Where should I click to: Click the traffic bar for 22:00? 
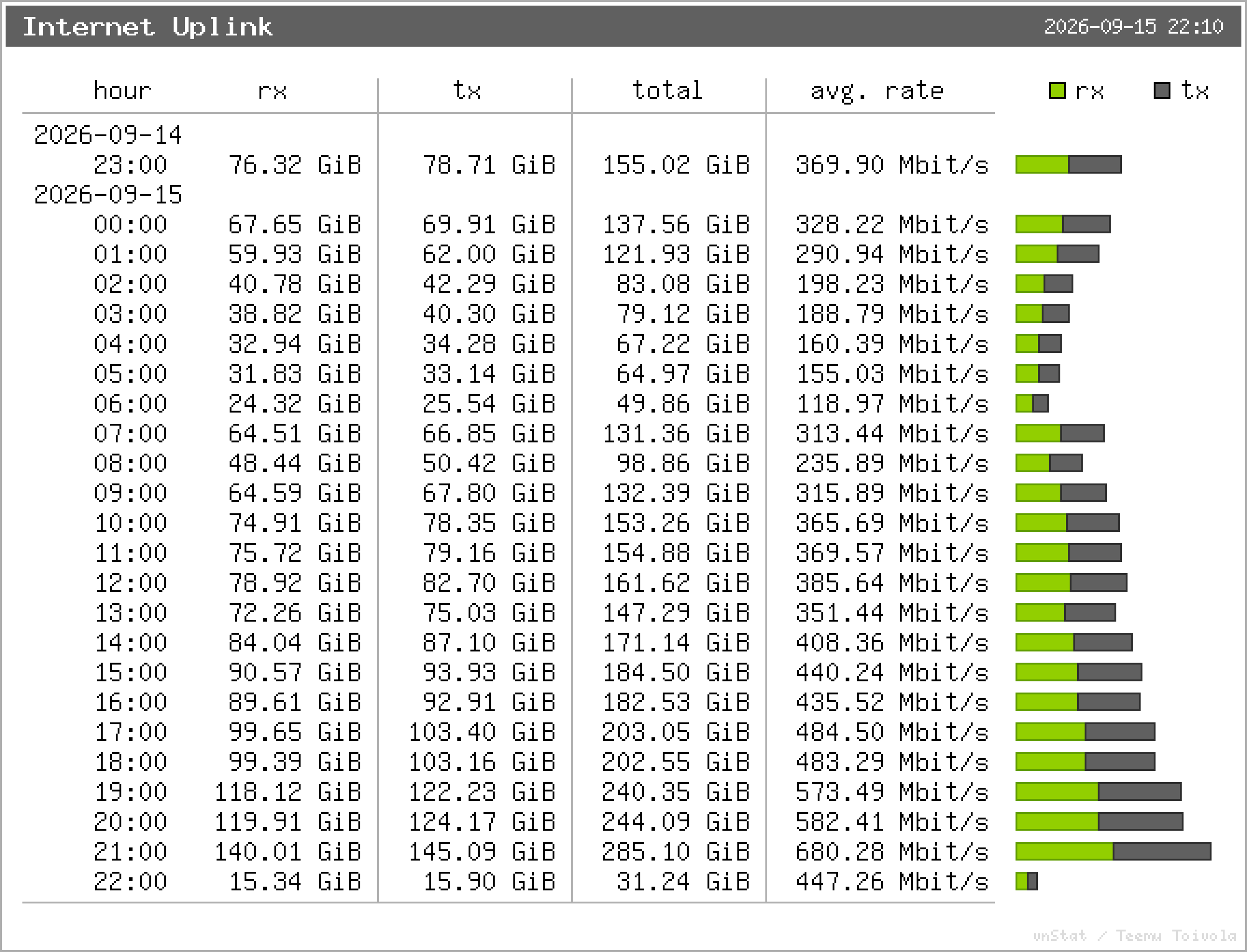tap(1027, 881)
